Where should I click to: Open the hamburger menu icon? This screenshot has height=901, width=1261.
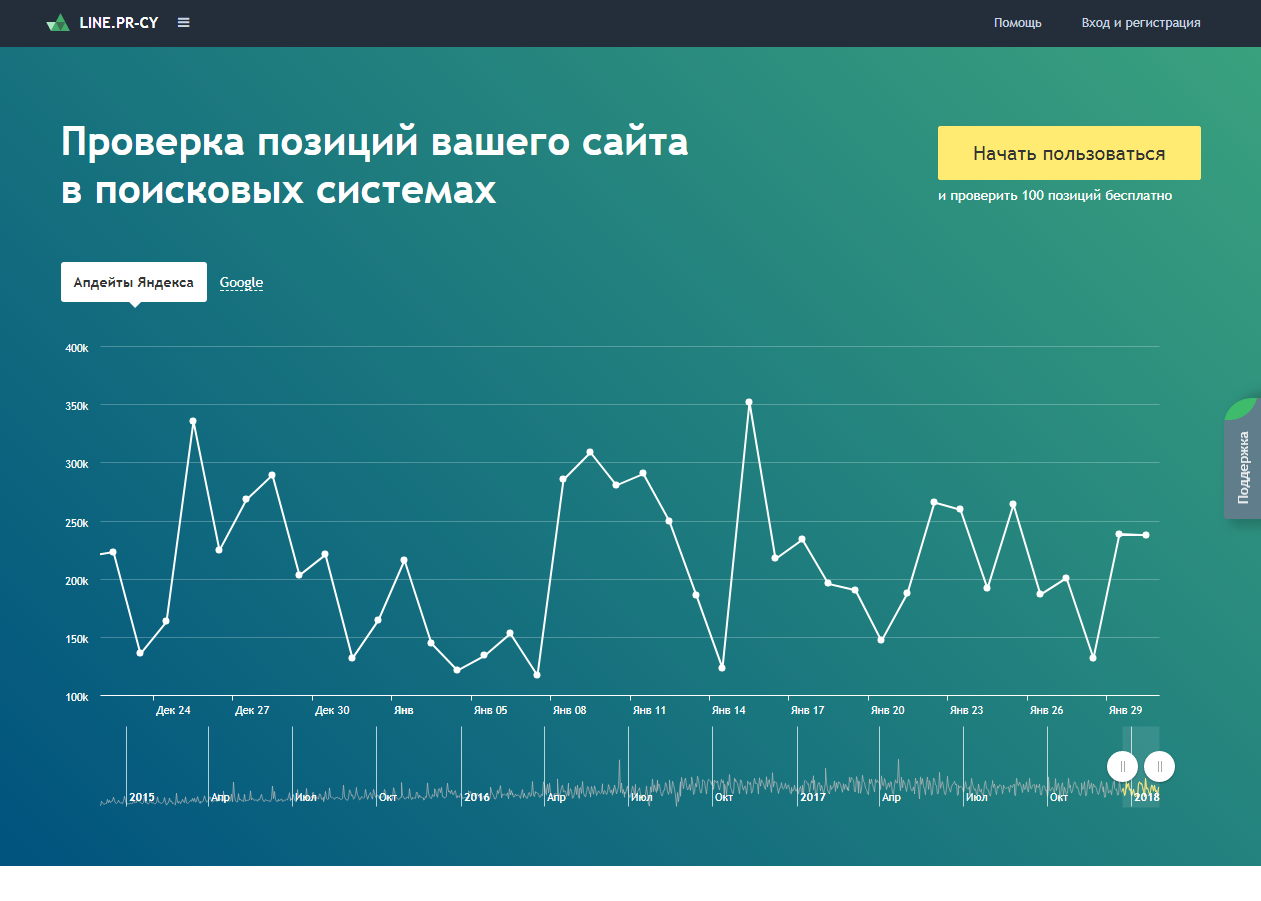coord(184,23)
